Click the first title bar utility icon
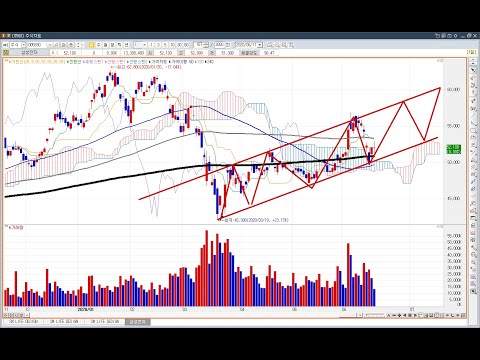 437,36
